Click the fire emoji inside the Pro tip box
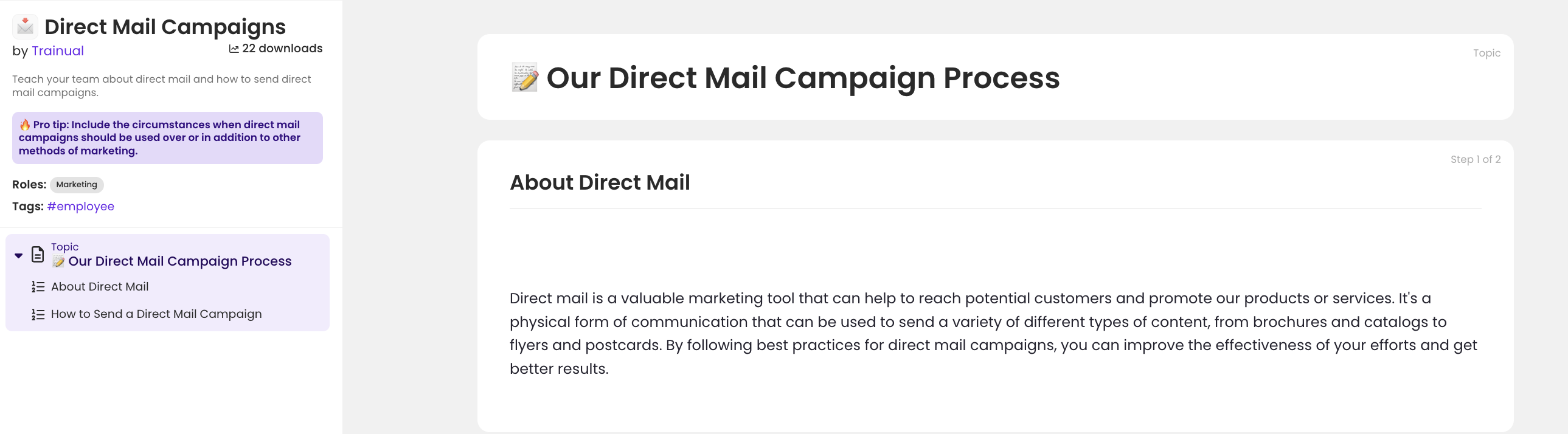The image size is (1568, 434). (x=25, y=124)
